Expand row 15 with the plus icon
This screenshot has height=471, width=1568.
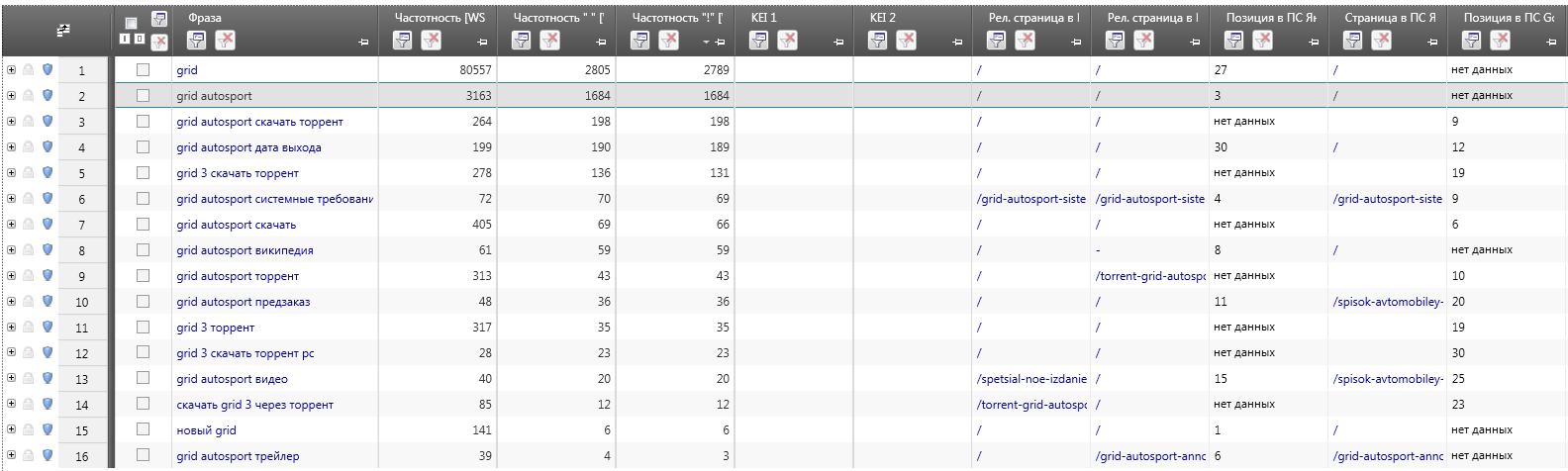[11, 429]
